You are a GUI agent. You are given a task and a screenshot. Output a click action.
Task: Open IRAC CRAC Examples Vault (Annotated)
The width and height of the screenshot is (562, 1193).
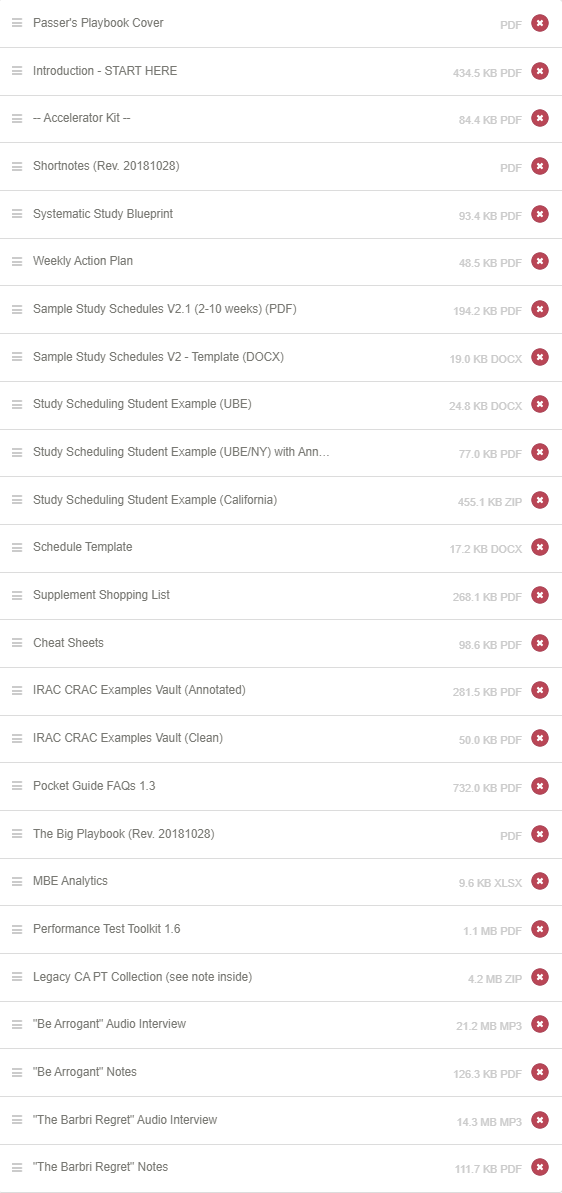(139, 690)
